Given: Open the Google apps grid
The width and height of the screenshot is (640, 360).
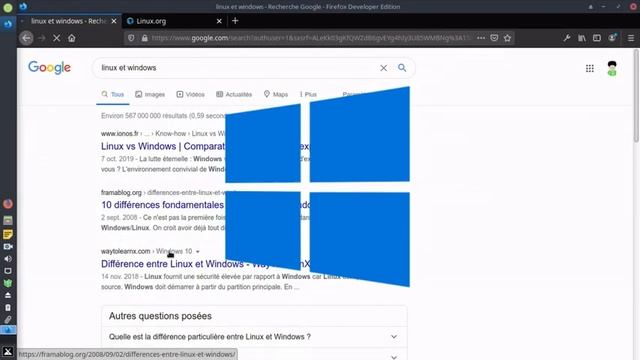Looking at the screenshot, I should tap(590, 68).
